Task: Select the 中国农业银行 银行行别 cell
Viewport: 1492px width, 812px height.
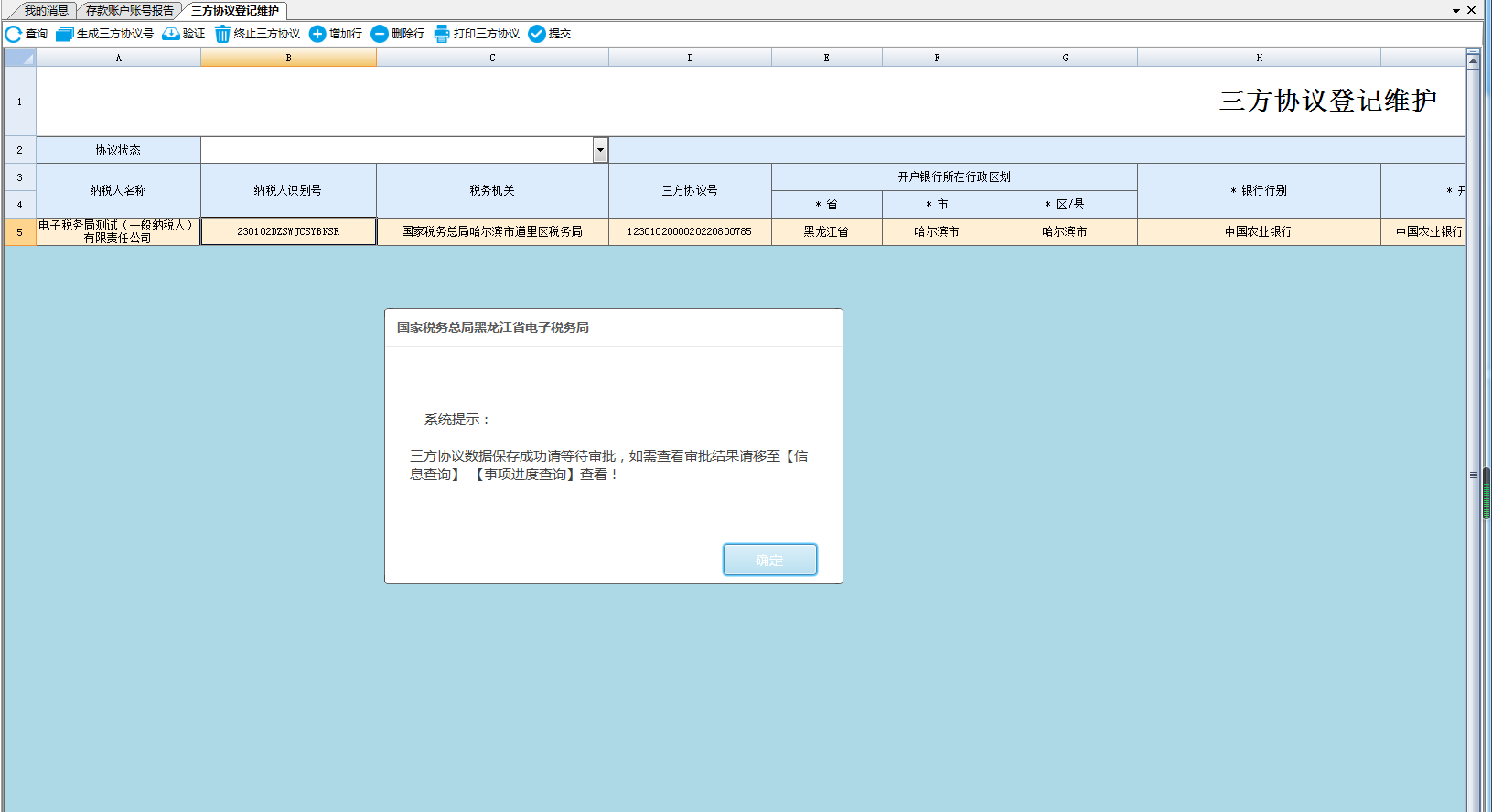Action: 1258,231
